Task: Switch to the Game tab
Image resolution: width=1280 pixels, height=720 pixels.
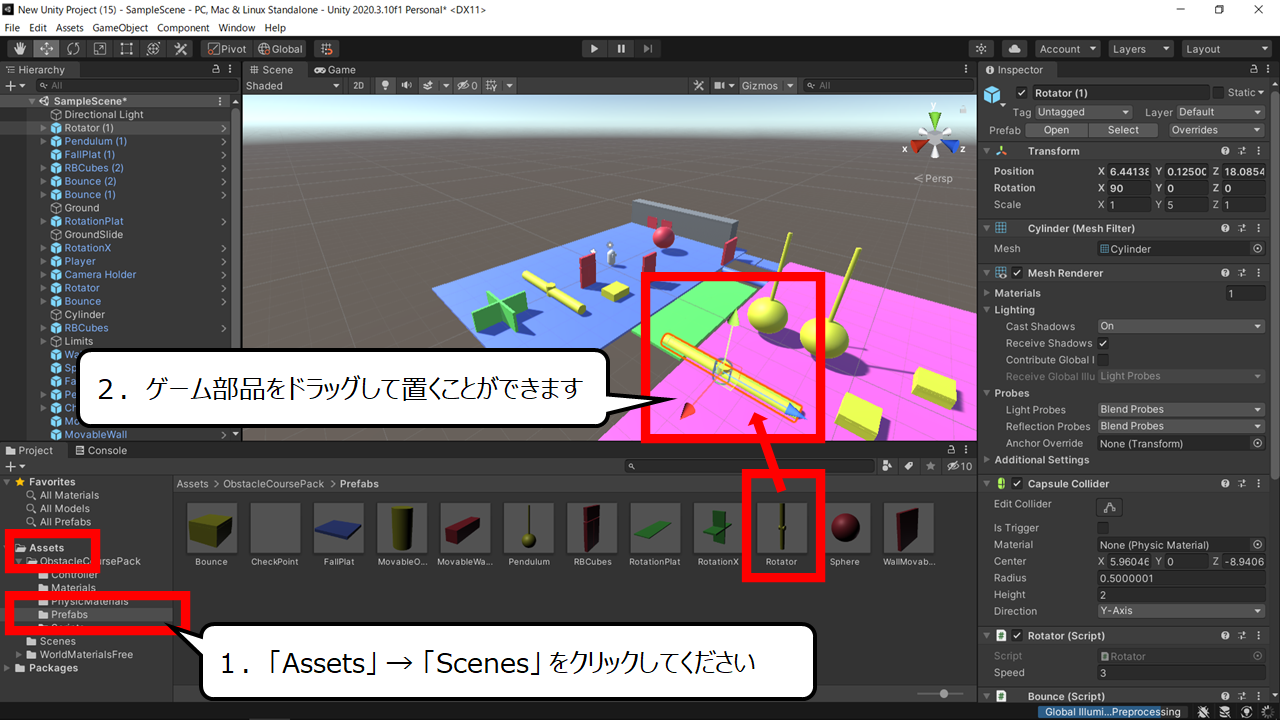Action: coord(335,70)
